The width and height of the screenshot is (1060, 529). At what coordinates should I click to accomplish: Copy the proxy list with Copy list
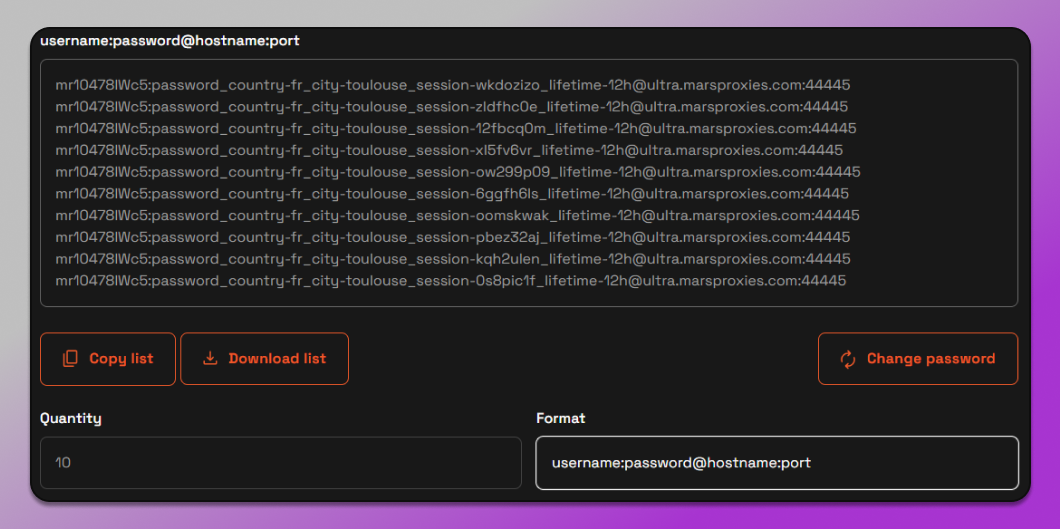[x=108, y=359]
